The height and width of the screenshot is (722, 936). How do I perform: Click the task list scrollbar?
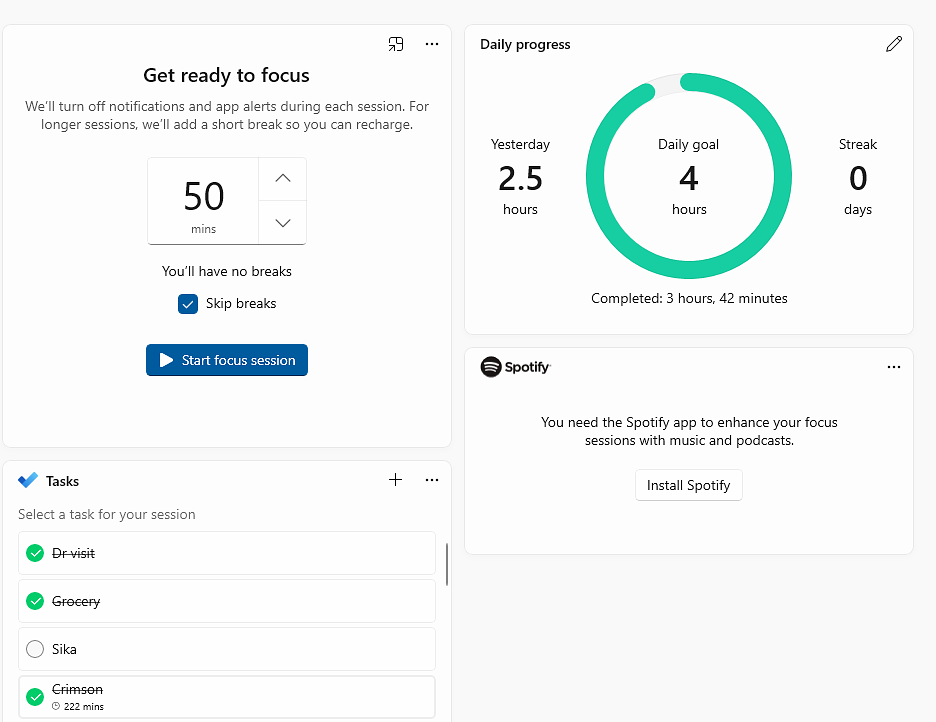446,564
